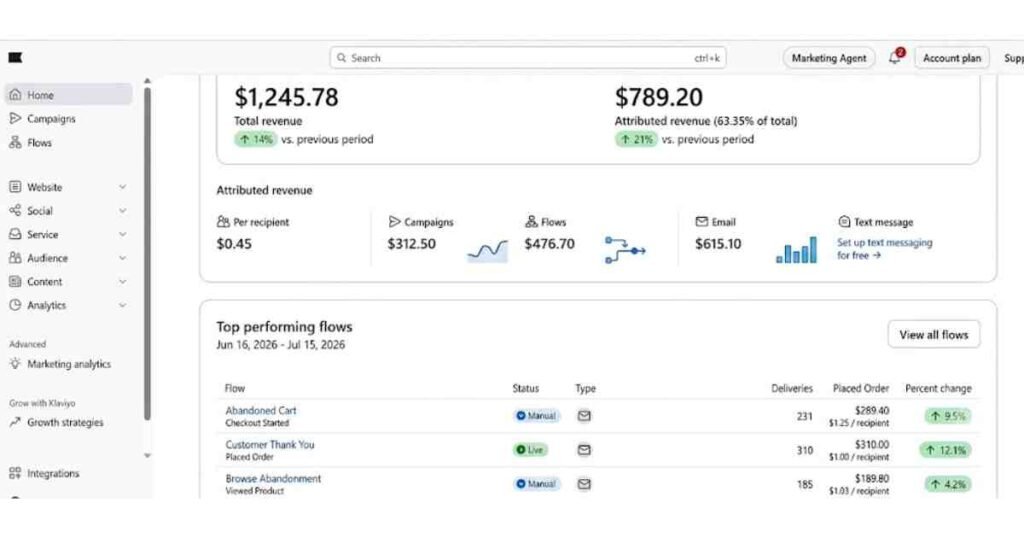Screen dimensions: 1024x538
Task: Click the Marketing analytics lightbulb icon
Action: coord(15,364)
